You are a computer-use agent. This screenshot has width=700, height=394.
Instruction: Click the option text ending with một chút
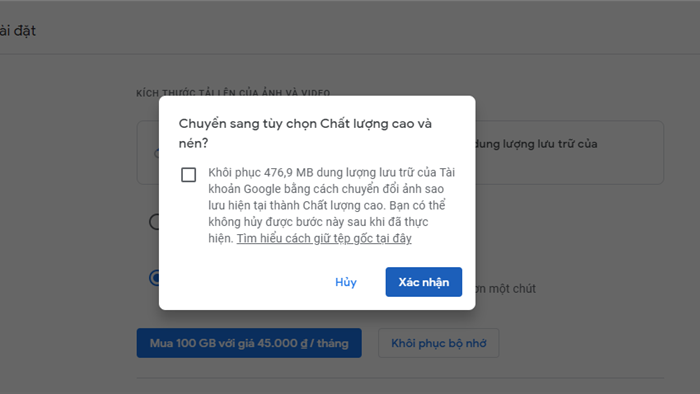(506, 289)
